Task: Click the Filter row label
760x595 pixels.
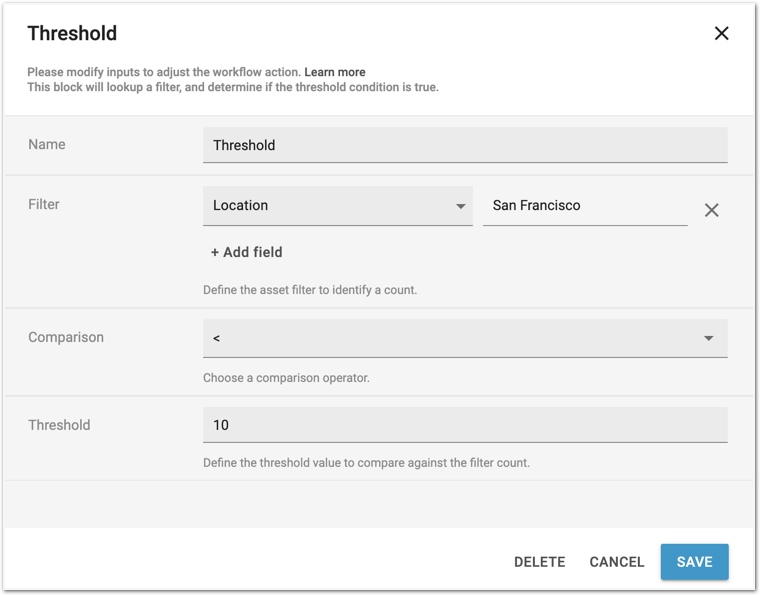Action: pos(44,204)
